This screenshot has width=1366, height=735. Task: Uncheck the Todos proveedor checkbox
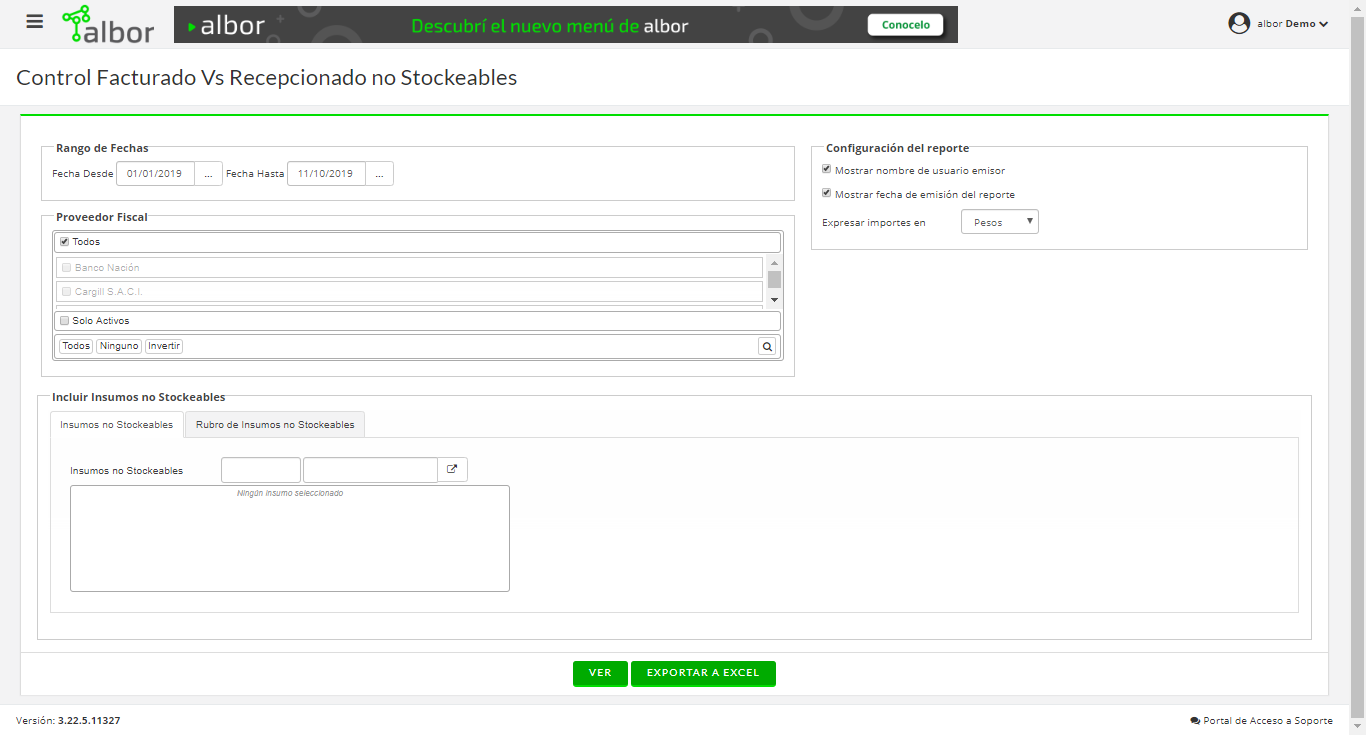[x=64, y=242]
